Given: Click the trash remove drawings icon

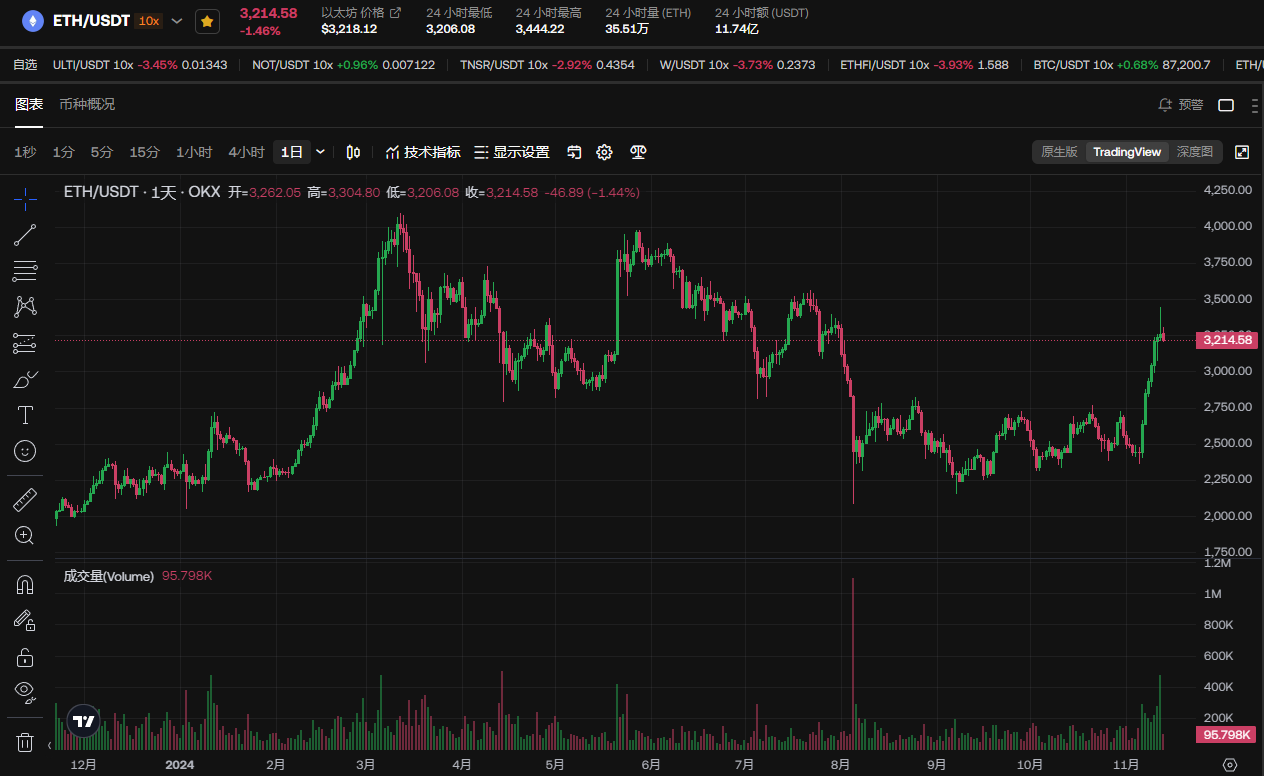Looking at the screenshot, I should click(25, 742).
